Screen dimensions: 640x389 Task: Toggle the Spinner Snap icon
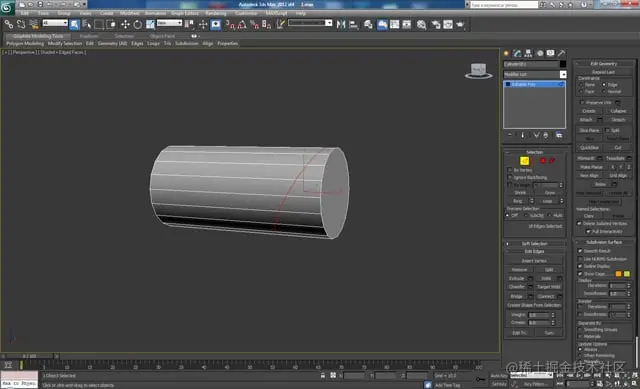click(x=267, y=25)
